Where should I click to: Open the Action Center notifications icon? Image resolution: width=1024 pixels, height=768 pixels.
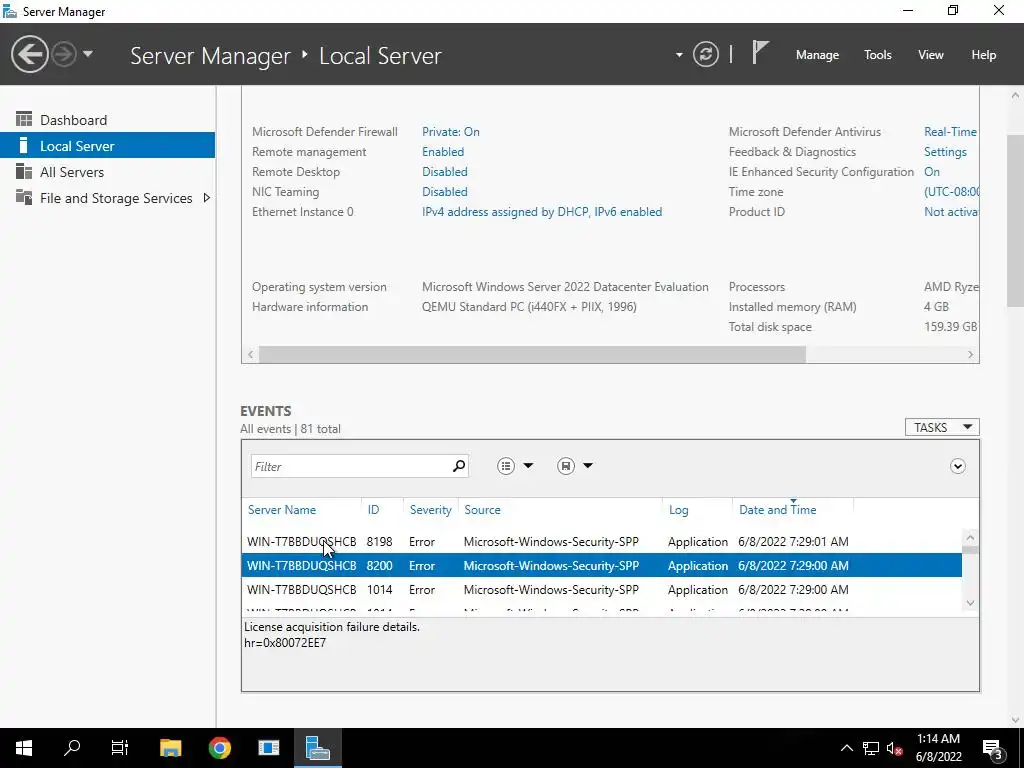(x=993, y=748)
